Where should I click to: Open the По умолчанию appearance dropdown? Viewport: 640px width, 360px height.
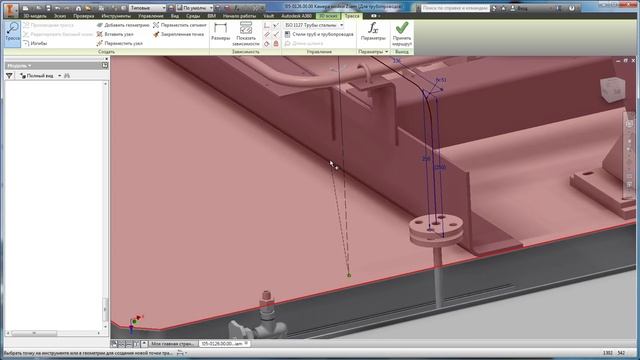[195, 8]
